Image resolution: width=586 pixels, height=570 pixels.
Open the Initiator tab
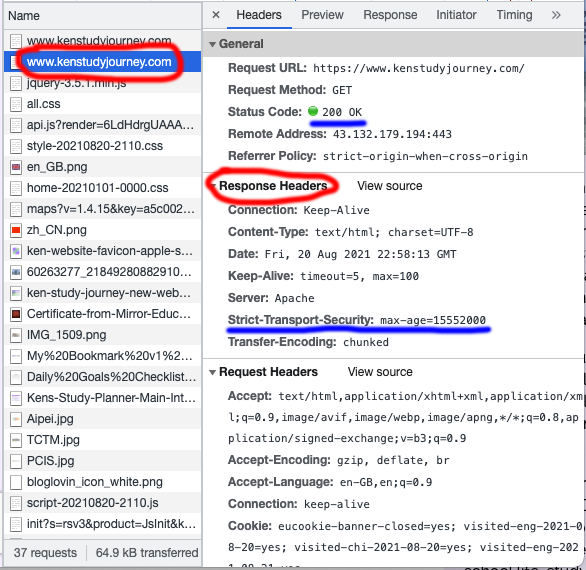456,15
